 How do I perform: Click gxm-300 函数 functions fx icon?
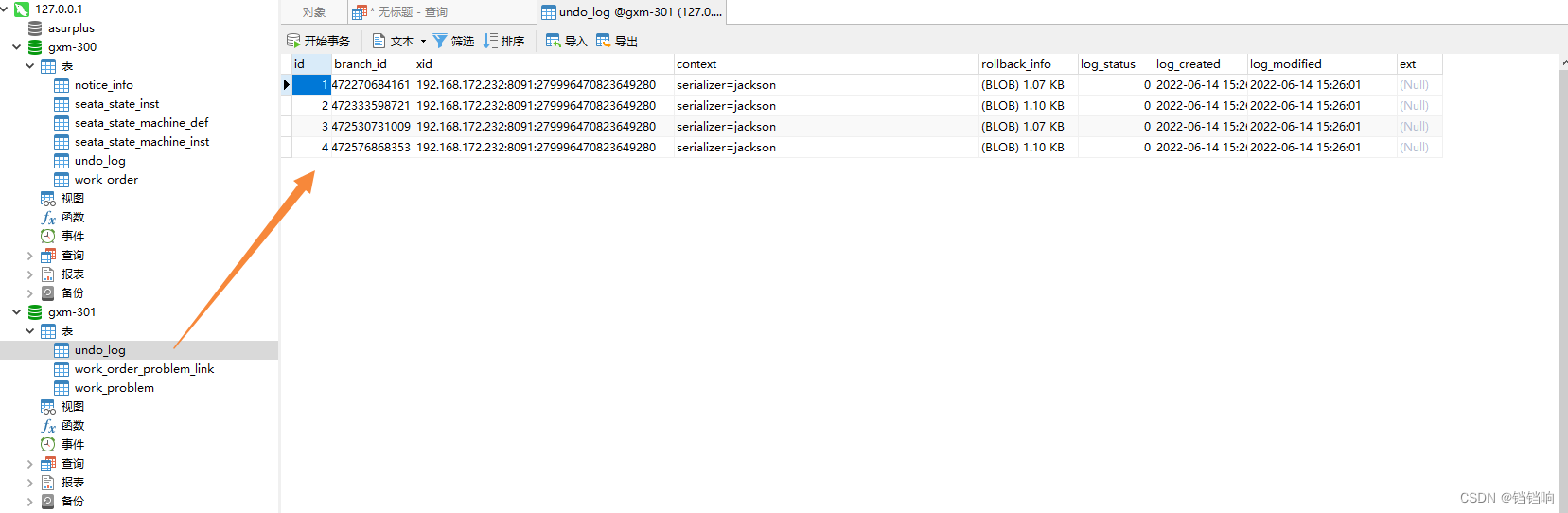click(x=48, y=218)
